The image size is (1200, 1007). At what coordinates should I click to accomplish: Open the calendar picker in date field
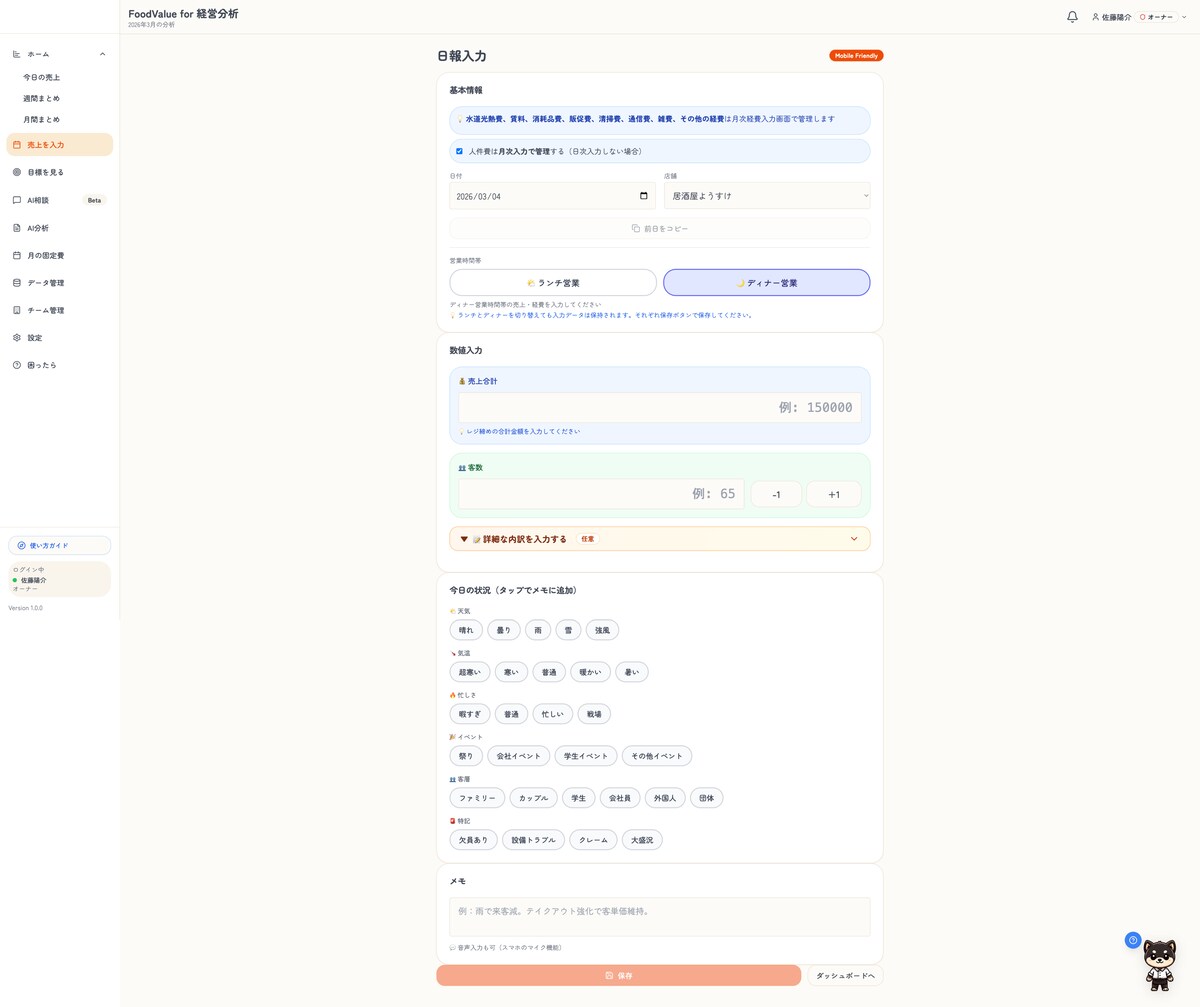tap(643, 196)
